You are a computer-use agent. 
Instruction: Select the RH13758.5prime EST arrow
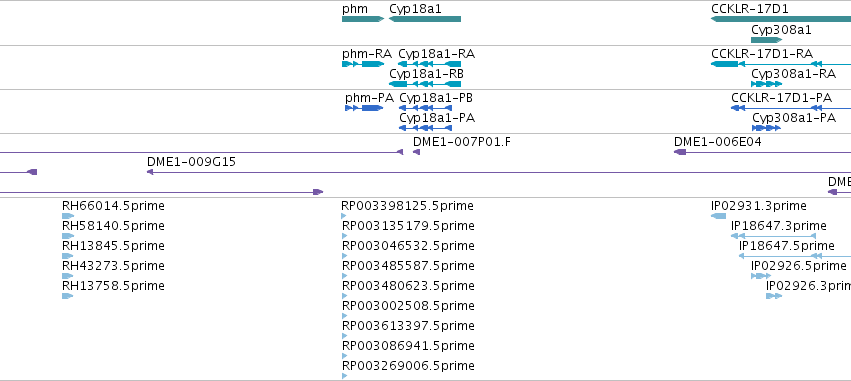(68, 296)
